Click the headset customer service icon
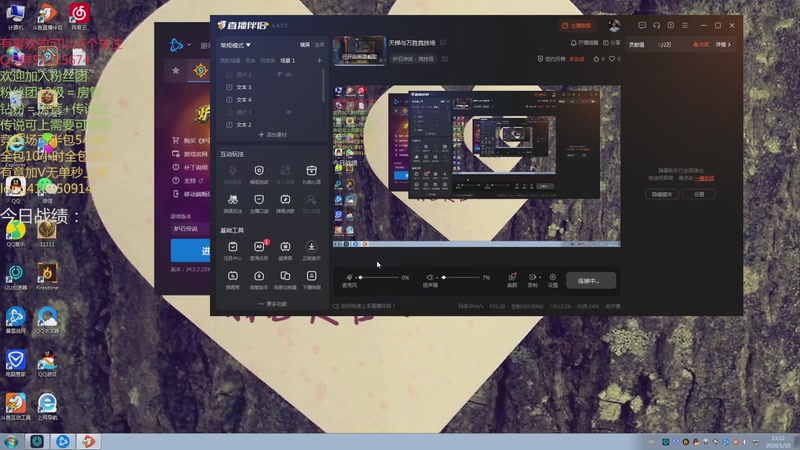Image resolution: width=800 pixels, height=450 pixels. click(x=657, y=25)
